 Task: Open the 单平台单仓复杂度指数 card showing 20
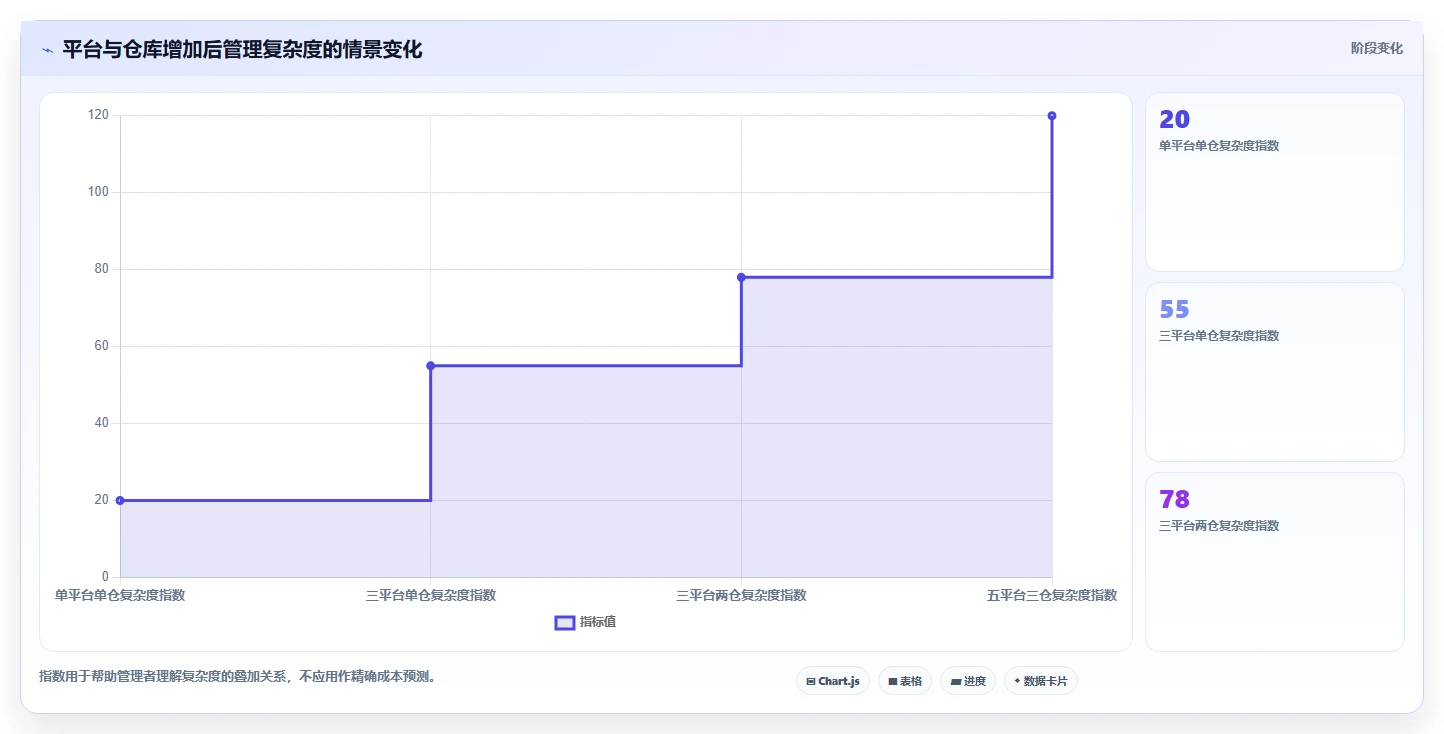pos(1274,182)
